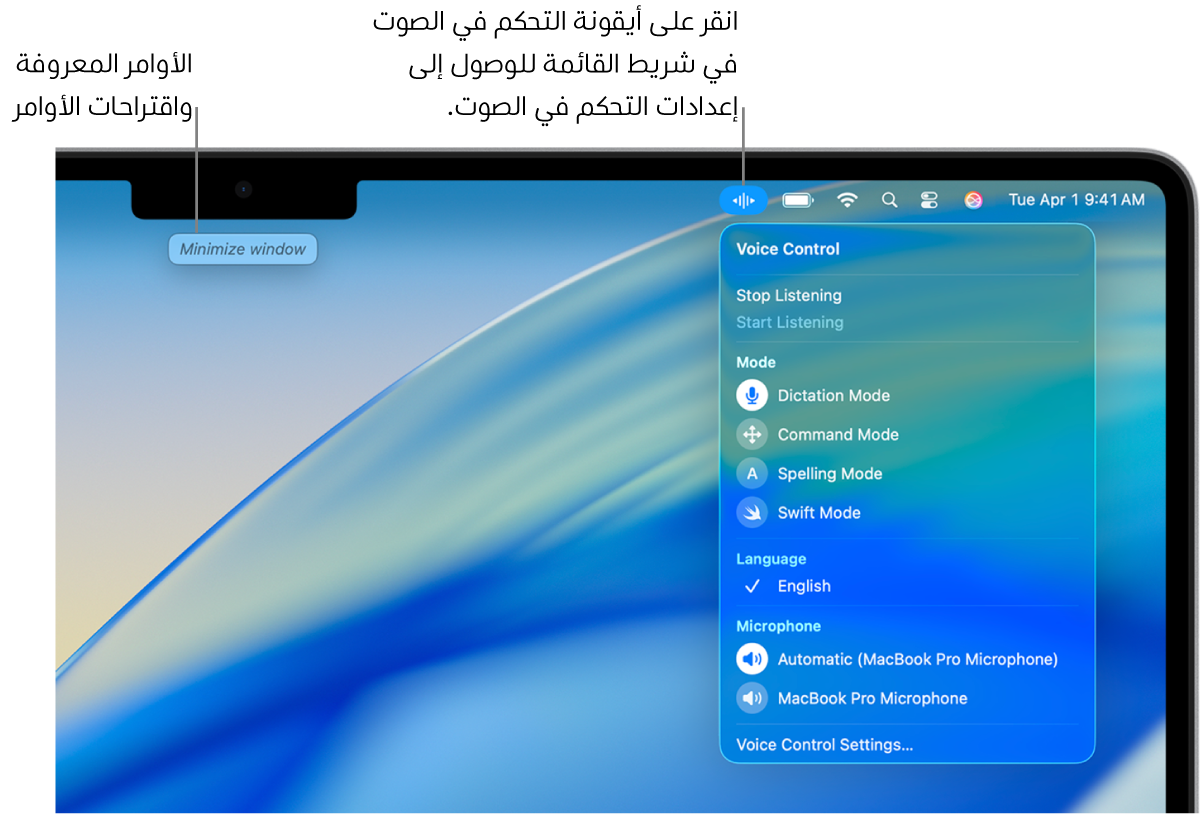This screenshot has height=814, width=1200.
Task: Click speaker icon beside Automatic microphone
Action: pos(752,659)
